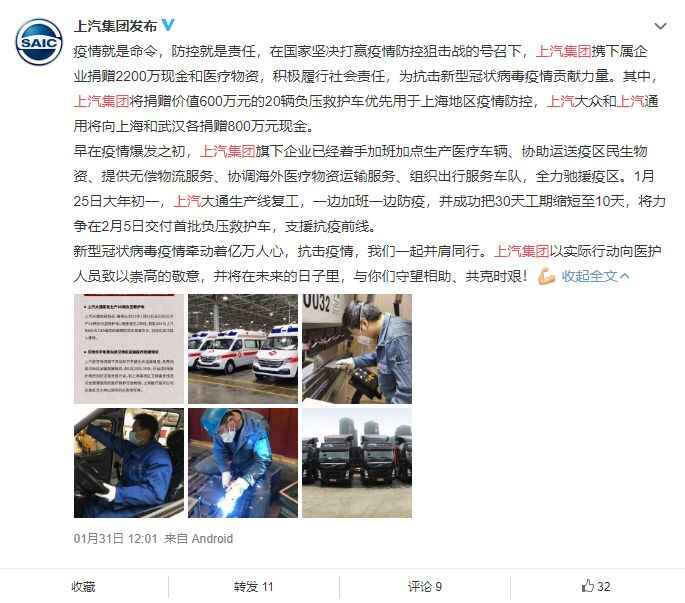Click 收藏 to favorite the post
The height and width of the screenshot is (603, 685).
pos(83,586)
